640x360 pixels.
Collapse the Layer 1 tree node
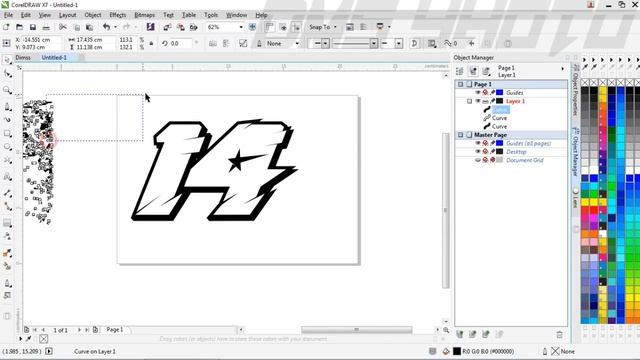[469, 101]
